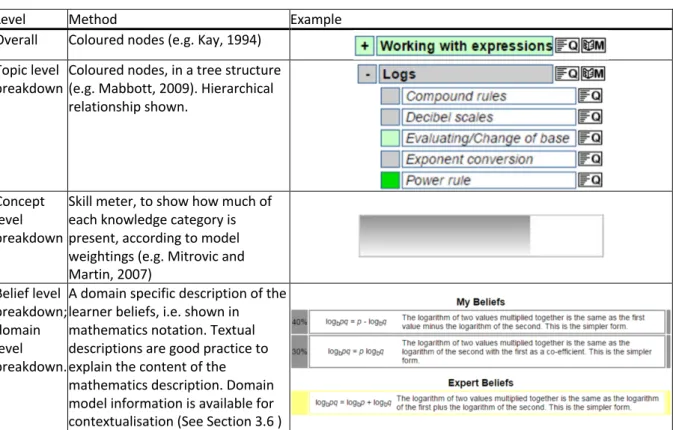Click the M book icon beside Working with expressions

(x=594, y=45)
